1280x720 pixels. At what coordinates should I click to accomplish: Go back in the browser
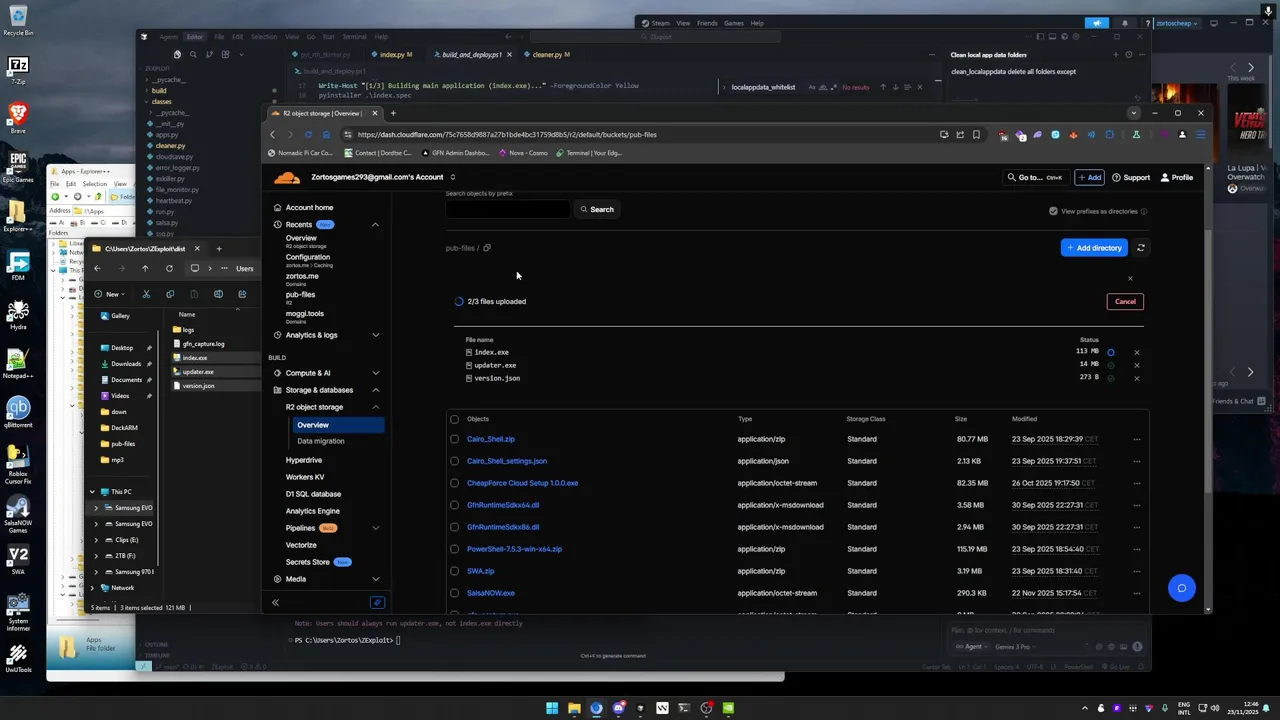(x=272, y=134)
